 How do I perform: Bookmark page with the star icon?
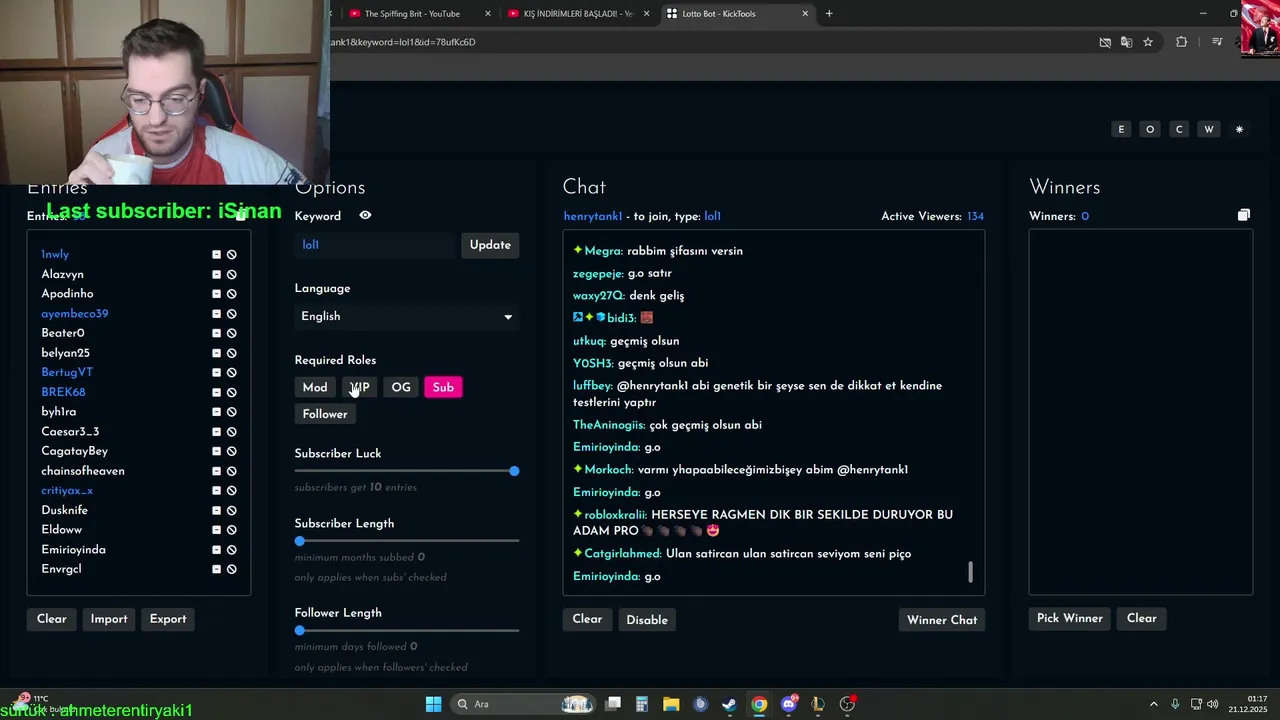(1148, 42)
